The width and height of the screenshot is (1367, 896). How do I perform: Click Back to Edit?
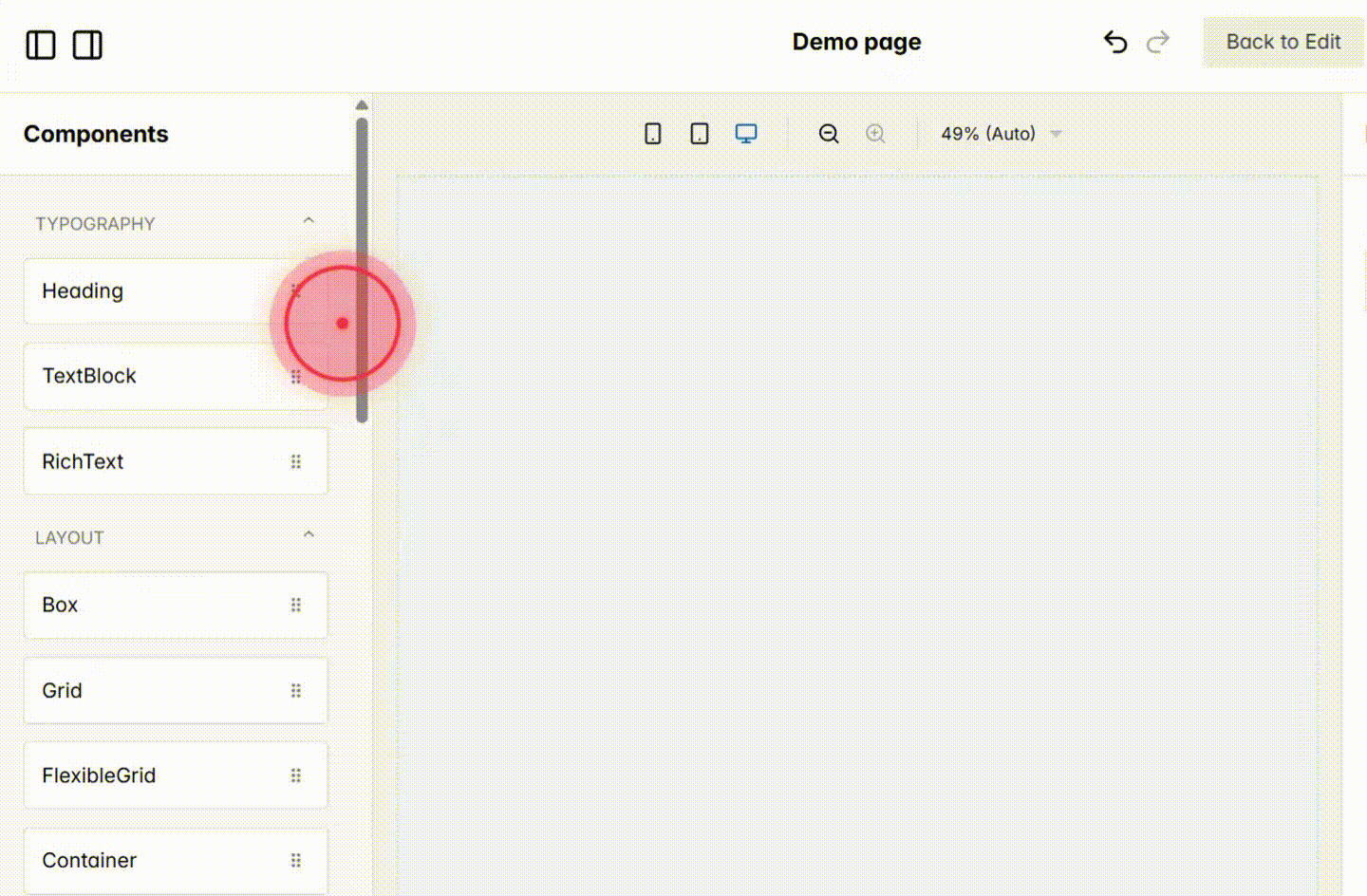[x=1284, y=42]
